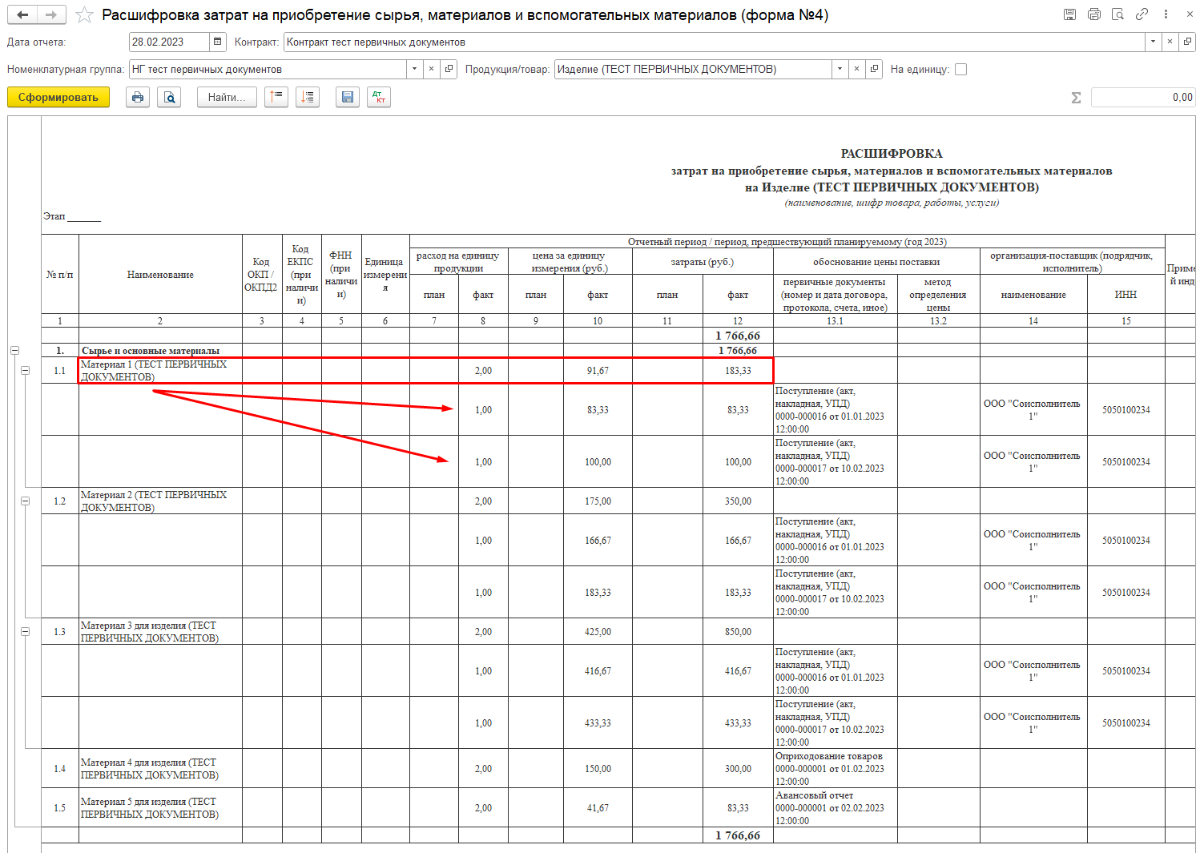Open the Контракт dropdown list

(1154, 42)
